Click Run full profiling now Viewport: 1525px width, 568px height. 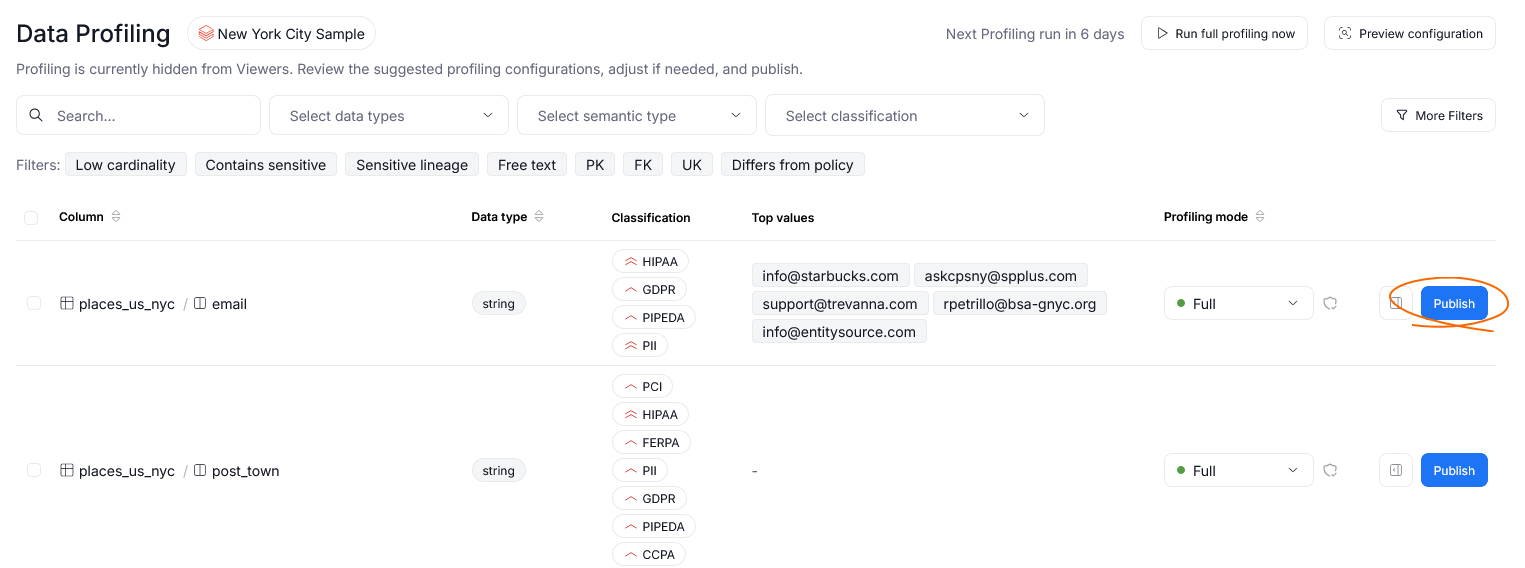point(1224,33)
